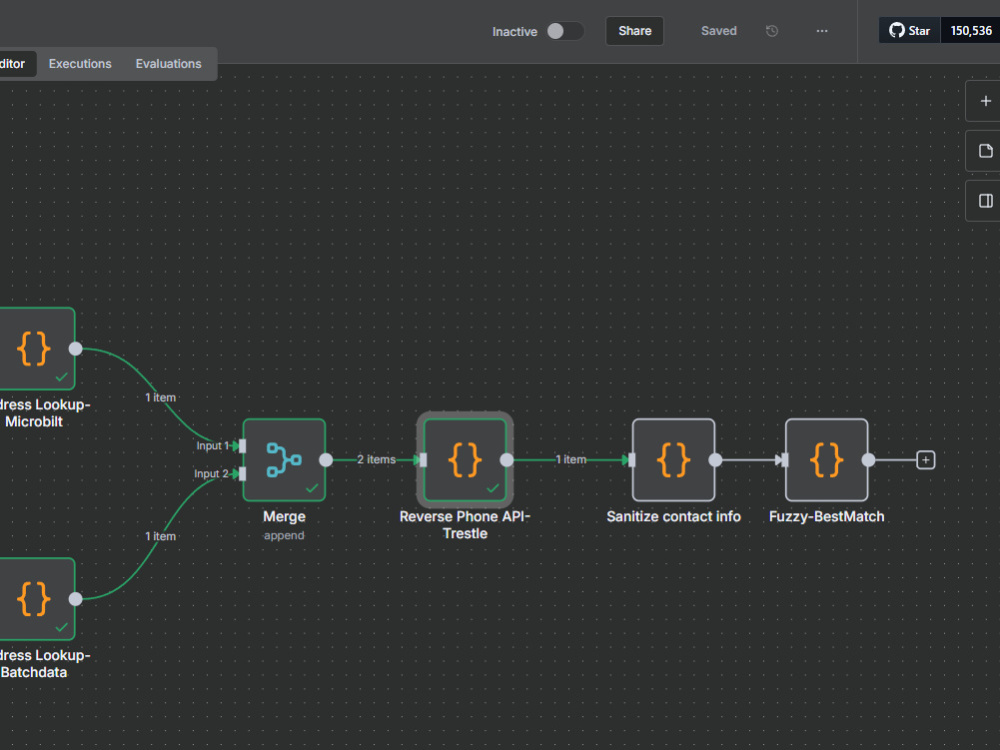Screen dimensions: 1000x750
Task: Click the GitHub Star button
Action: click(910, 31)
